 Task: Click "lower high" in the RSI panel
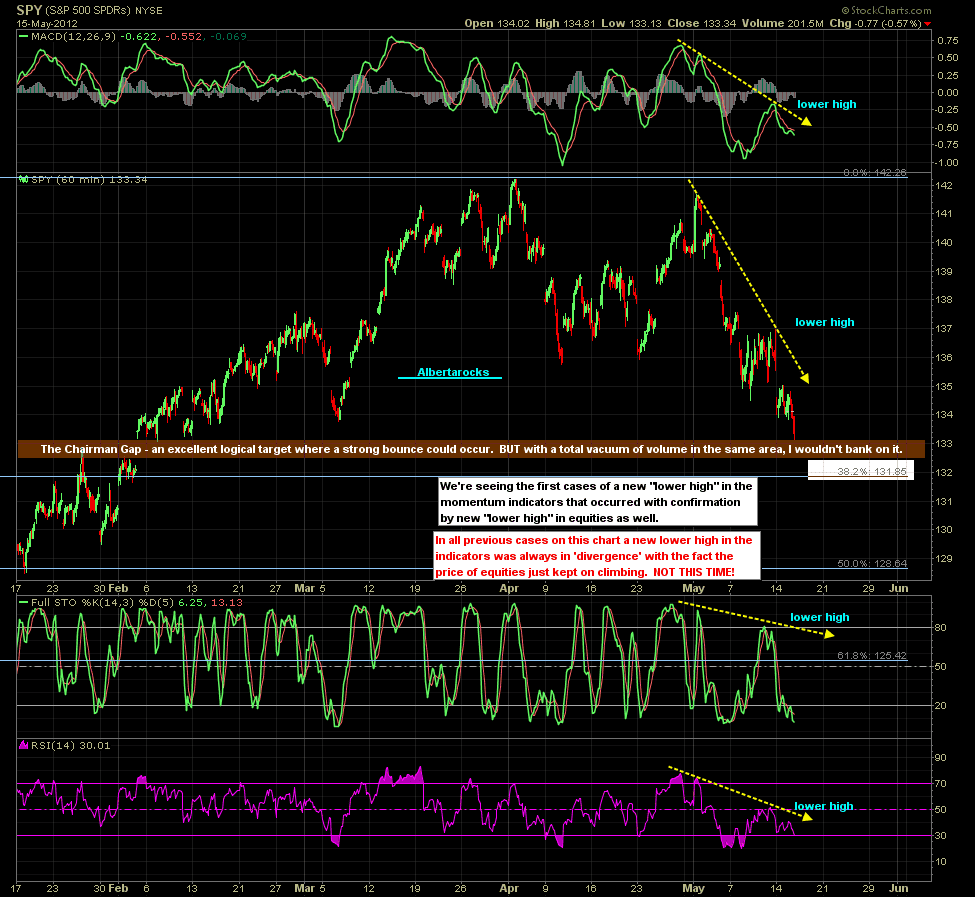[x=823, y=806]
